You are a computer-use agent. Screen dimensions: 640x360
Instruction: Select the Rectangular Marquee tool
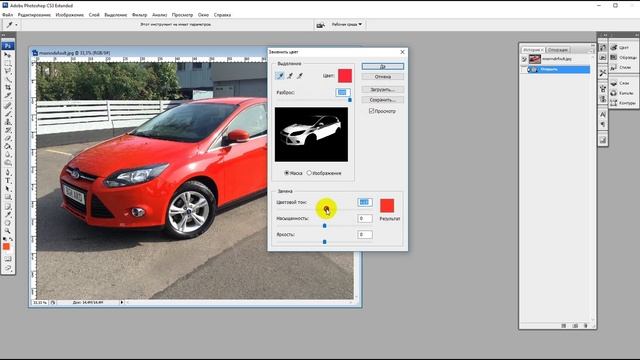[8, 63]
